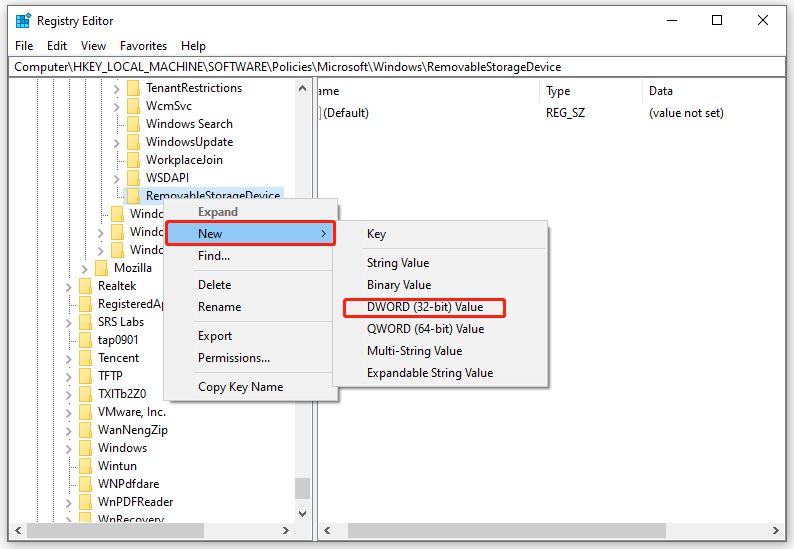Click the TFTP folder icon
The width and height of the screenshot is (794, 549).
86,376
